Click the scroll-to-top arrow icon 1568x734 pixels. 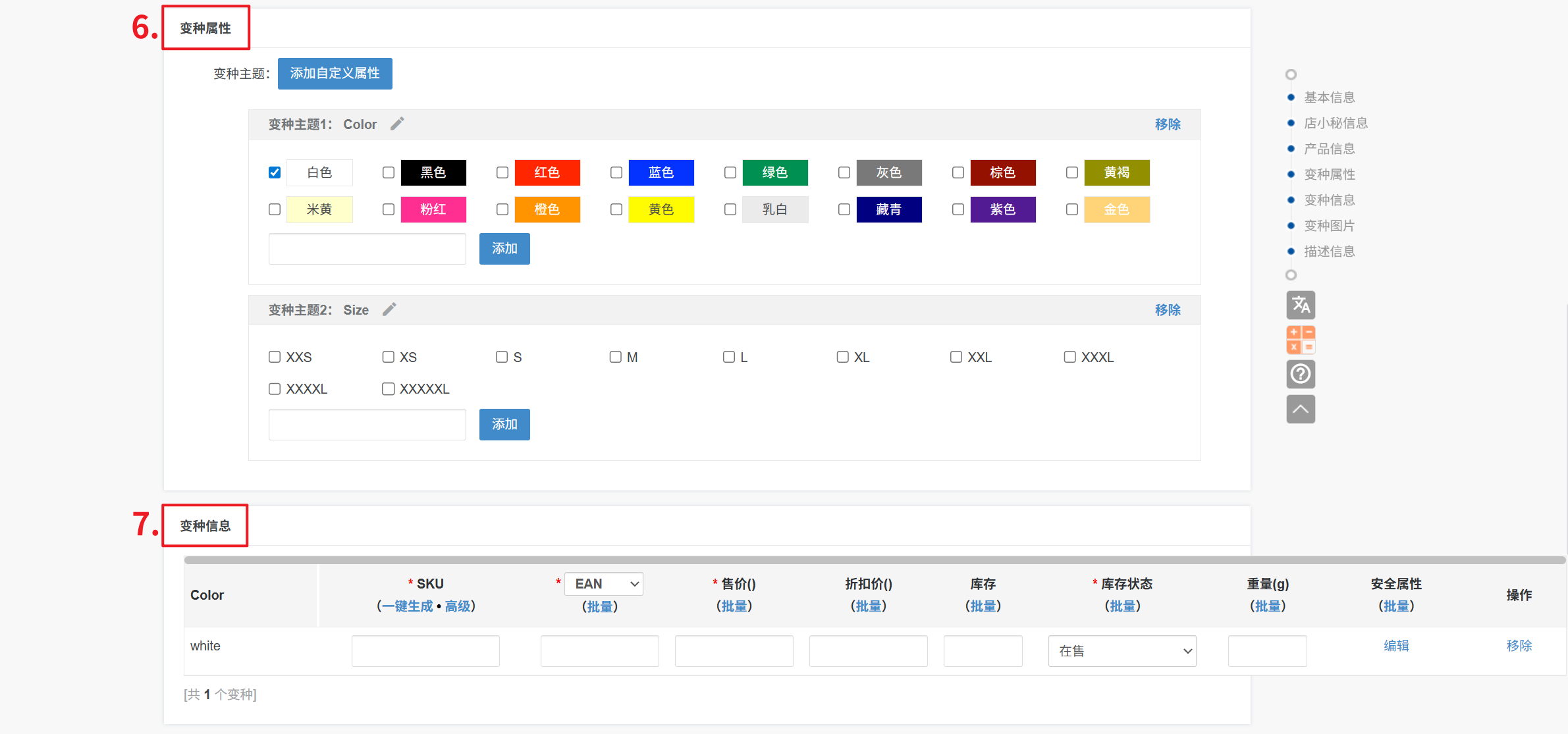[x=1300, y=409]
